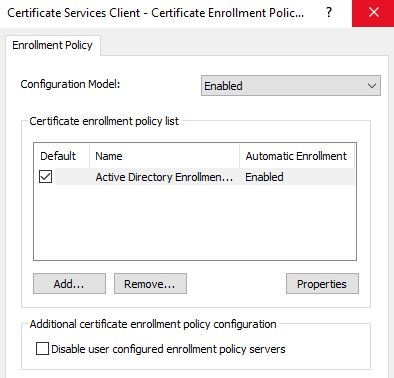Uncheck the Default policy checkbox

[x=45, y=177]
